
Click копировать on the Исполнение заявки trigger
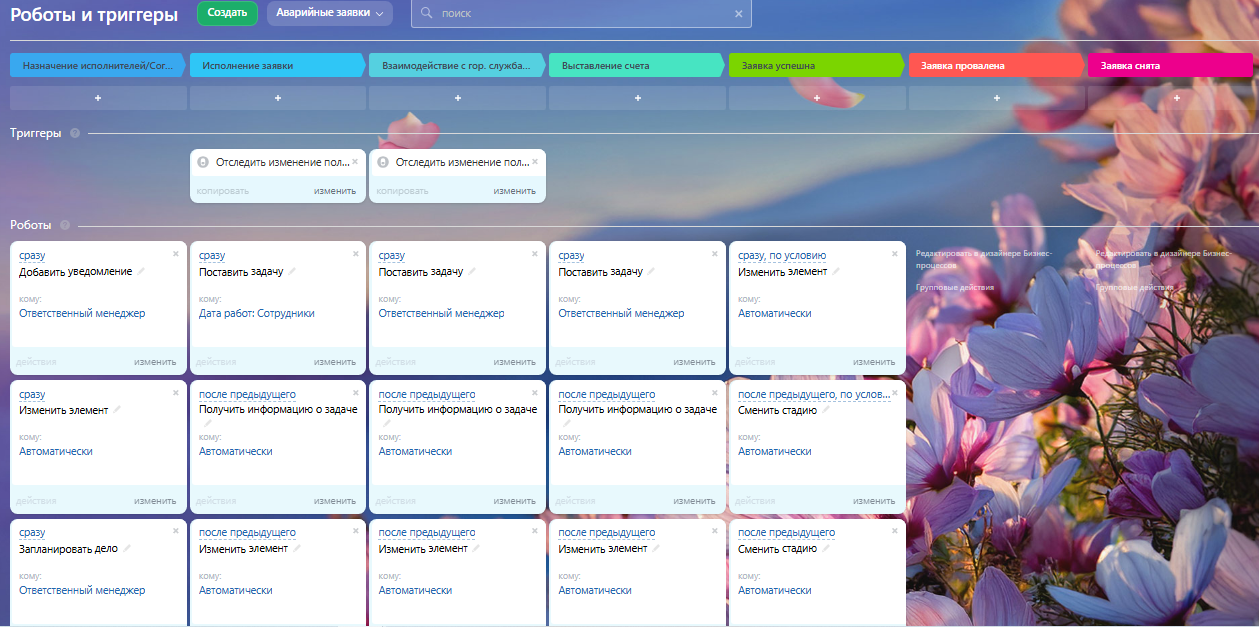click(x=223, y=191)
